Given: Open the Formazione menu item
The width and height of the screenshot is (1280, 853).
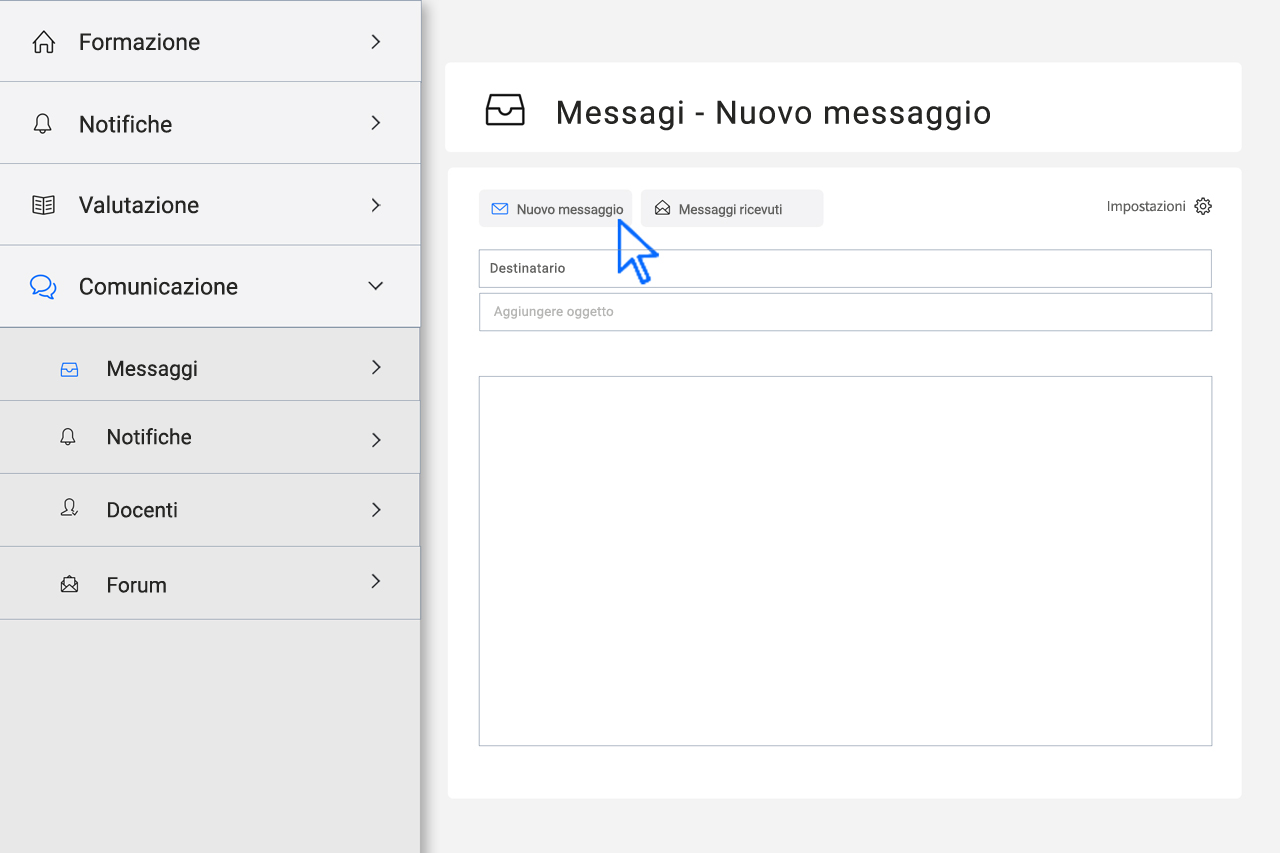Looking at the screenshot, I should [210, 41].
